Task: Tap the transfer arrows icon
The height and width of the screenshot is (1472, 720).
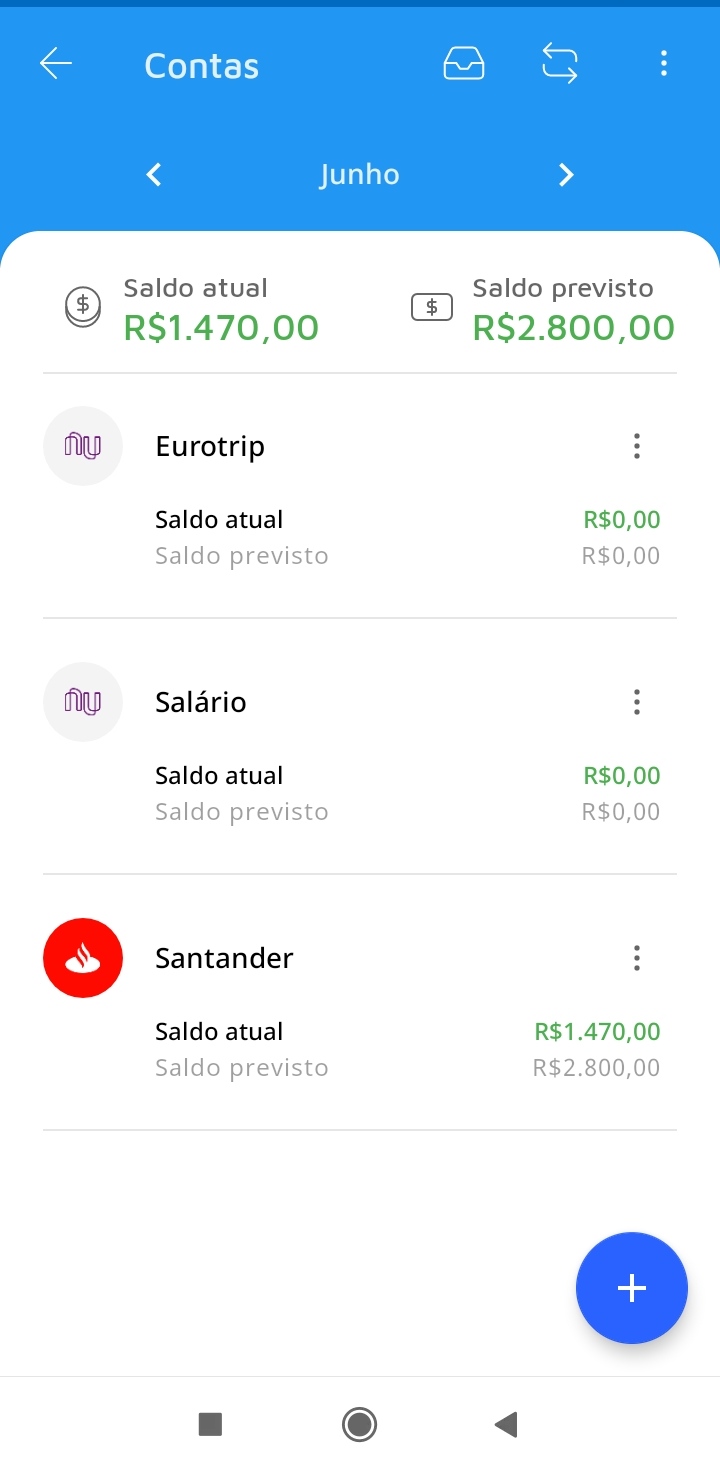Action: [x=560, y=65]
